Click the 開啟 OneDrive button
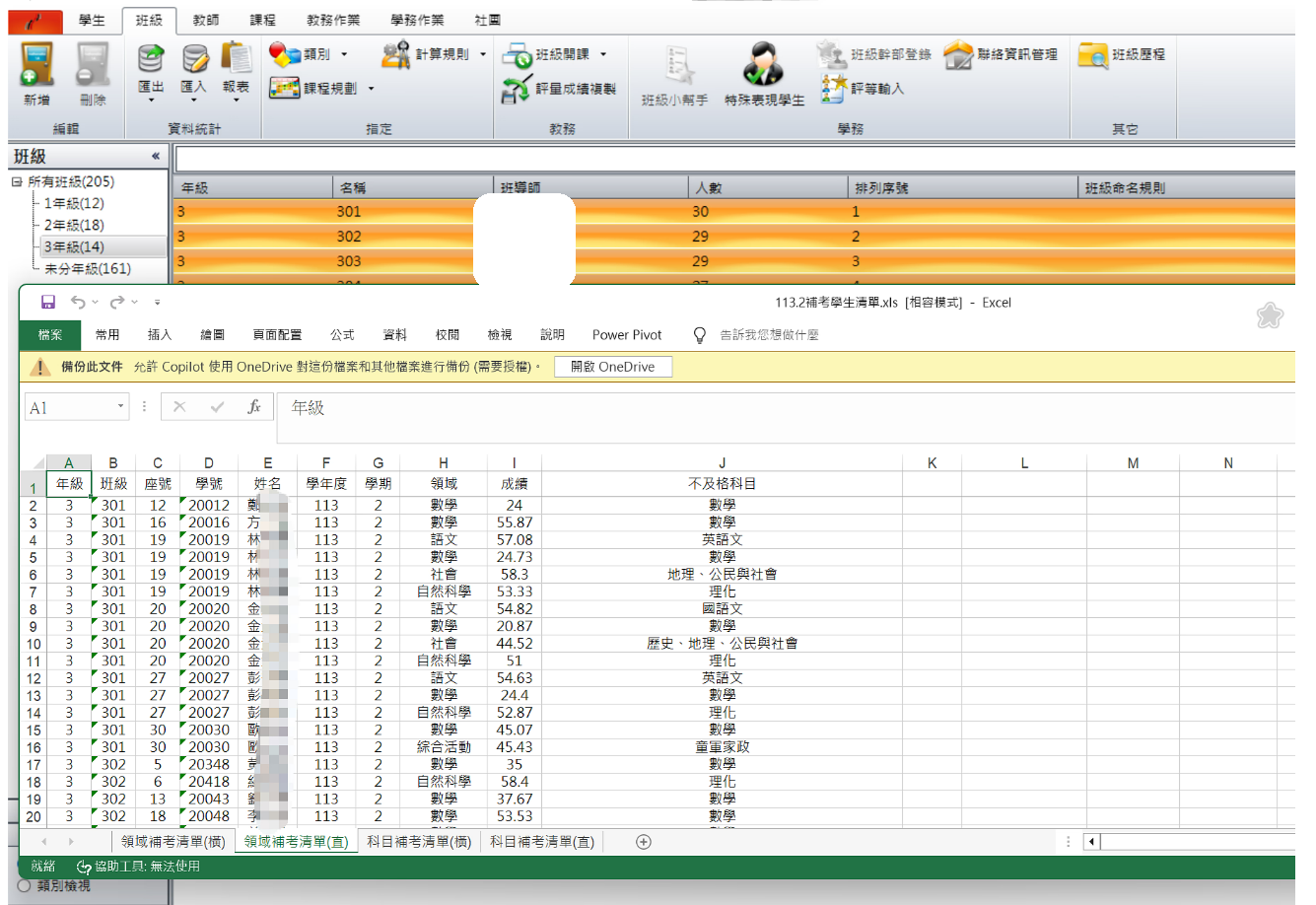Screen dimensions: 1316x905 click(x=613, y=367)
